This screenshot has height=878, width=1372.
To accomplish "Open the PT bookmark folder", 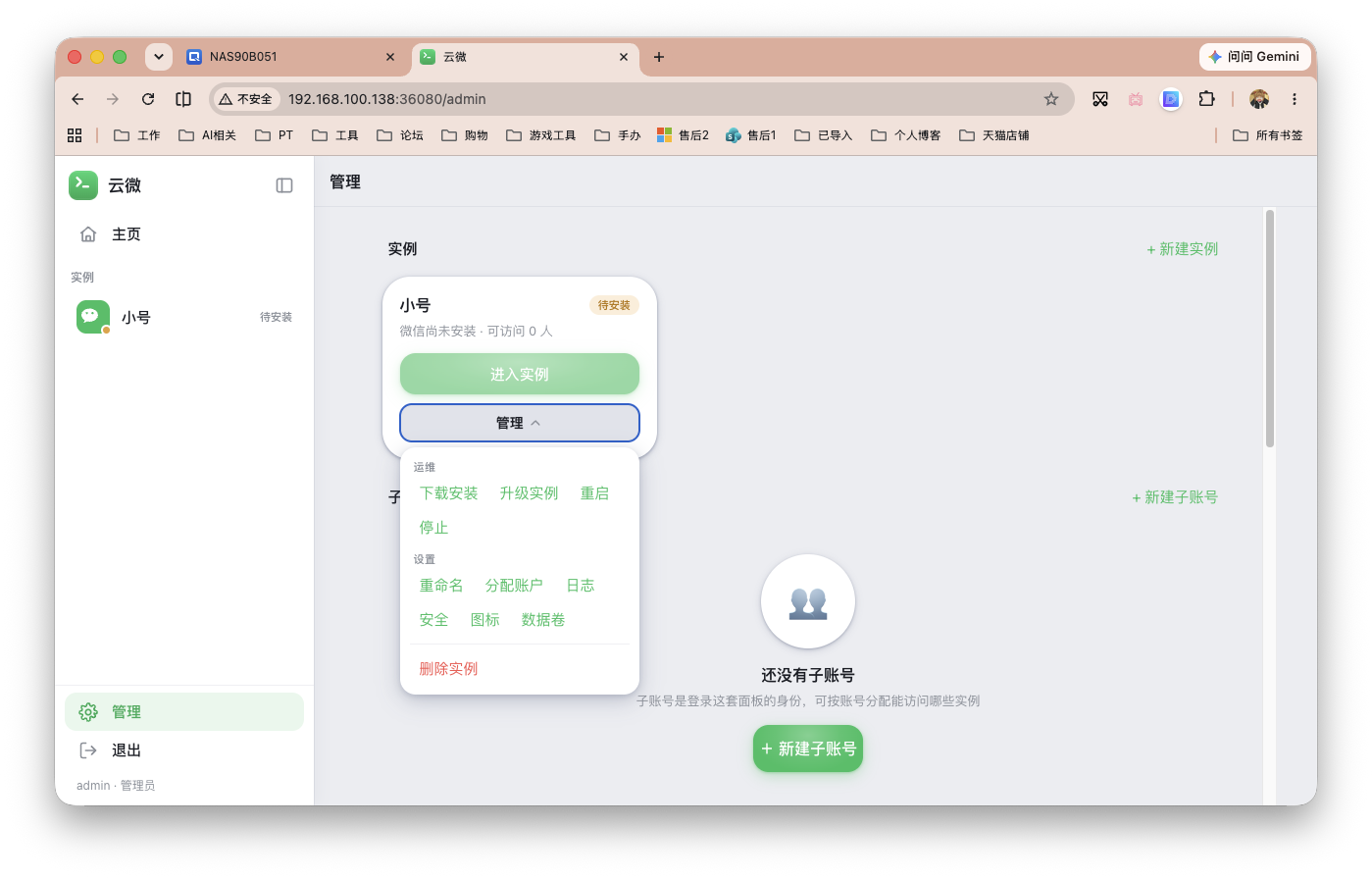I will coord(275,135).
